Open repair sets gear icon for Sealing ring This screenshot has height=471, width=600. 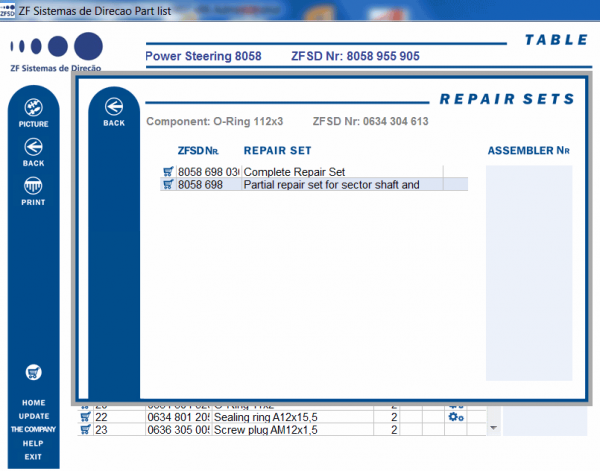[x=456, y=417]
